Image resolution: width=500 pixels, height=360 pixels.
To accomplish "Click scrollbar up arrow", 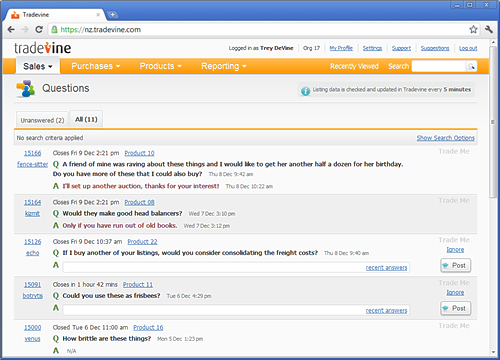I will click(x=493, y=43).
